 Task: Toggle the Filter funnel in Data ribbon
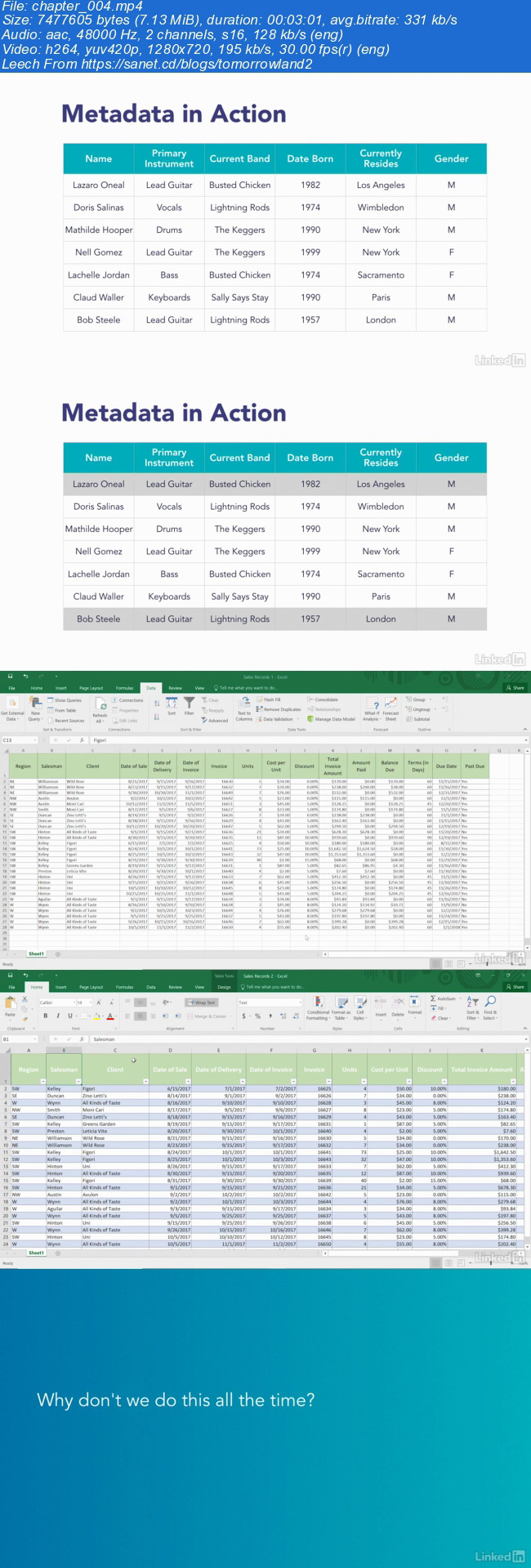coord(189,708)
